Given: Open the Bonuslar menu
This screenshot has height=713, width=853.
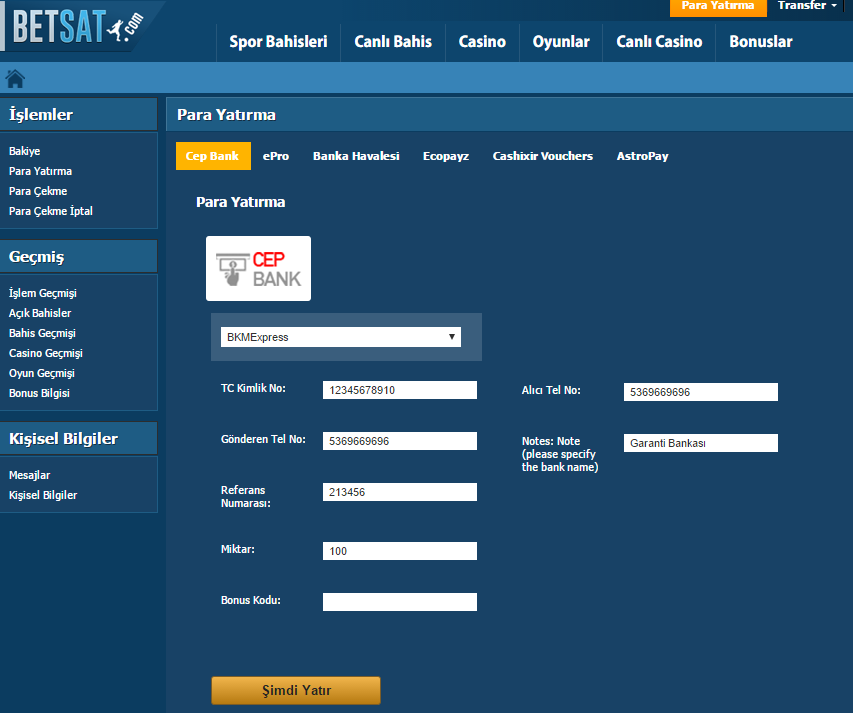Looking at the screenshot, I should point(761,42).
